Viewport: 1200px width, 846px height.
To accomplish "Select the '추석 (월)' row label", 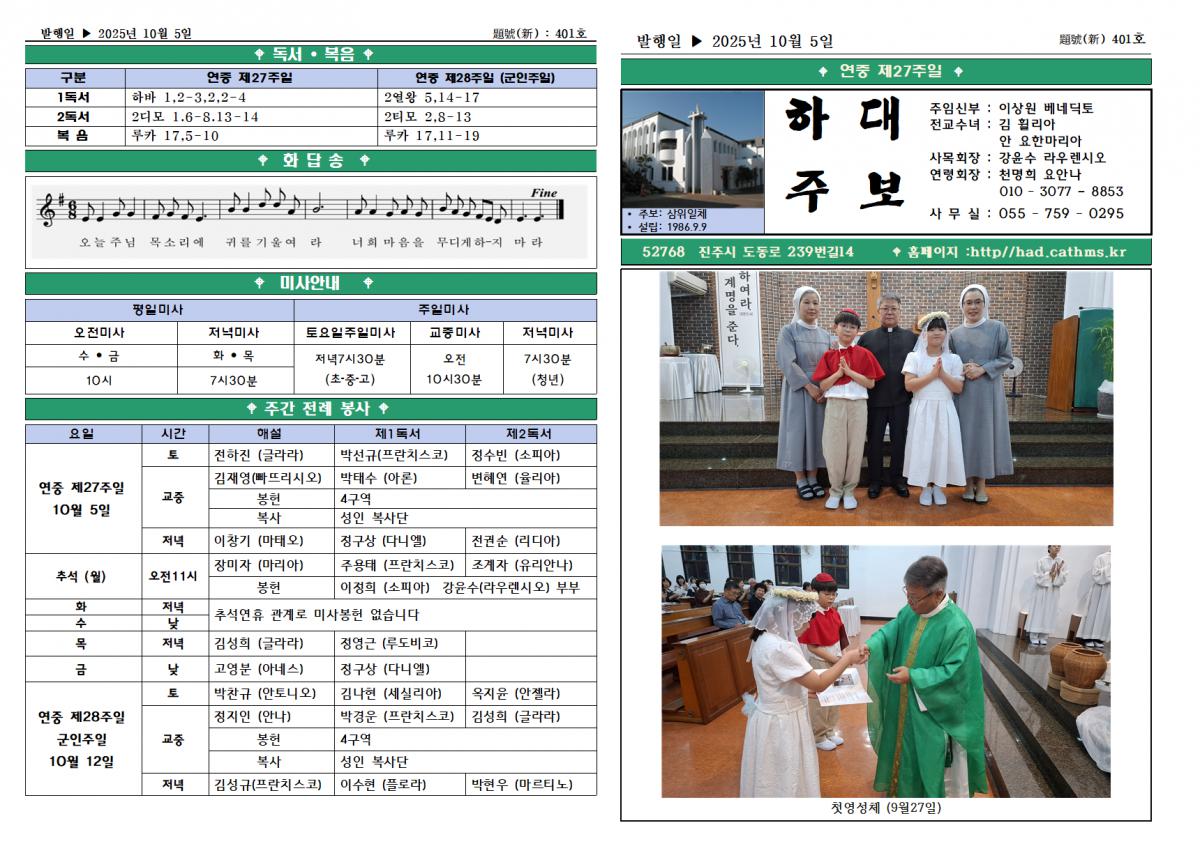I will click(81, 577).
